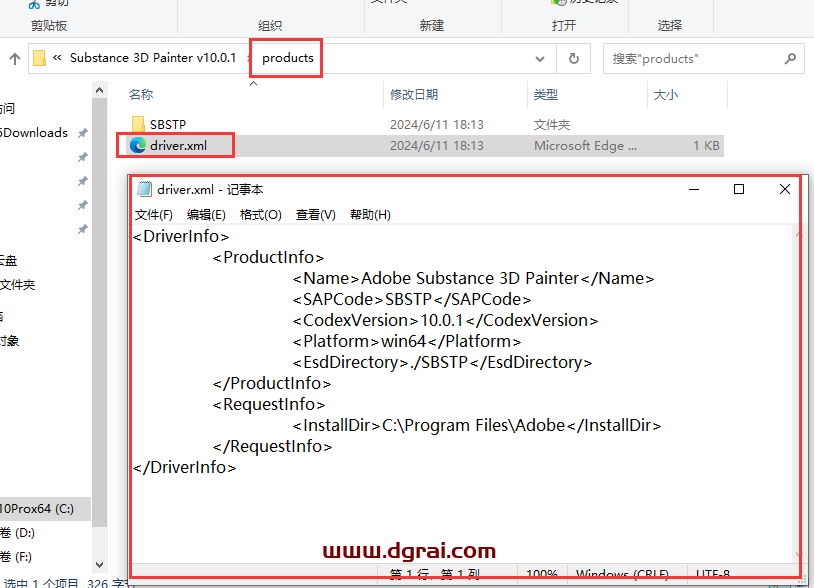Click the search magnifier icon
Screen dimensions: 814x588
click(x=790, y=59)
